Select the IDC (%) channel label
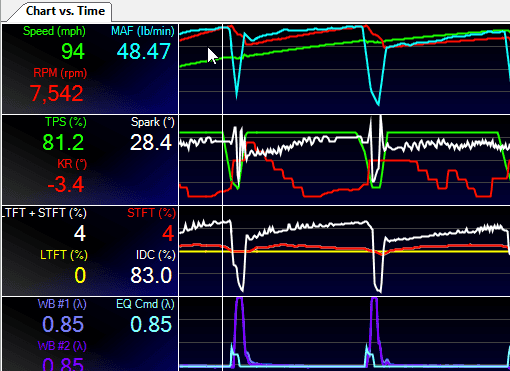Image resolution: width=510 pixels, height=371 pixels. point(156,255)
